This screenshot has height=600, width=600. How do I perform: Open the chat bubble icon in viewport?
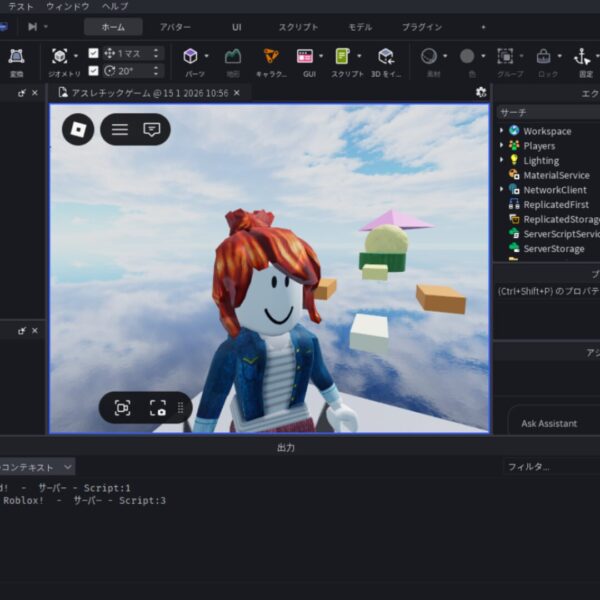tap(152, 129)
